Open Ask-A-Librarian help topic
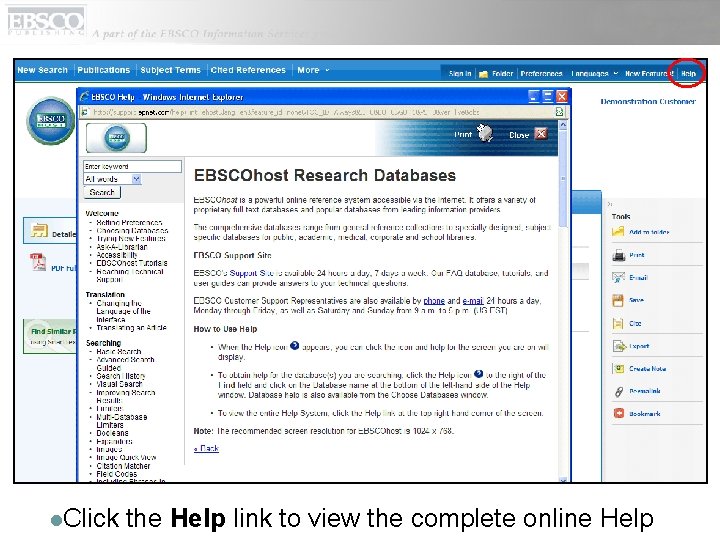Screen dimensions: 720x540 tap(122, 247)
